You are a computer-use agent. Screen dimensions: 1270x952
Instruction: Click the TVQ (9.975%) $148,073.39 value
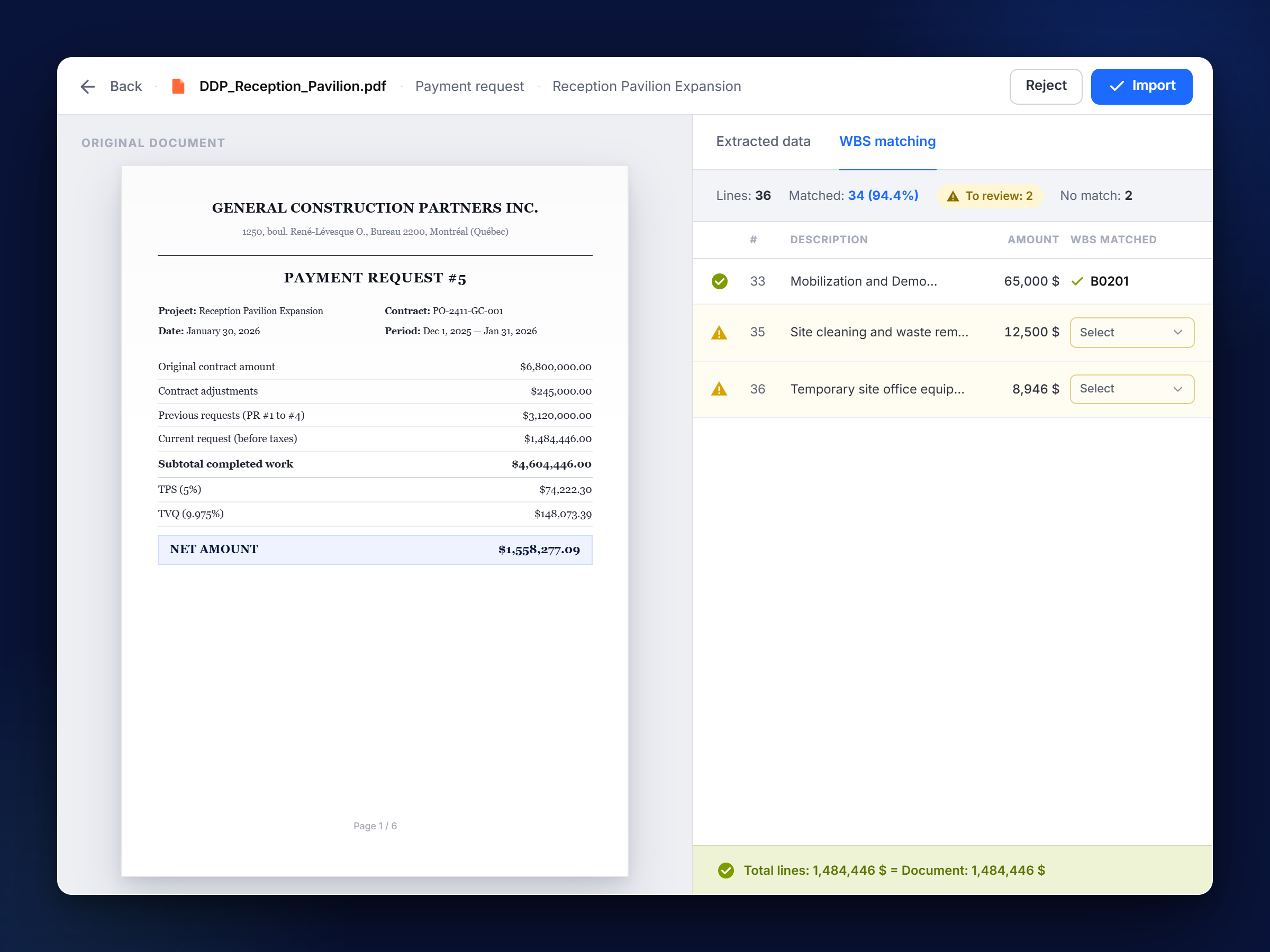pos(563,514)
